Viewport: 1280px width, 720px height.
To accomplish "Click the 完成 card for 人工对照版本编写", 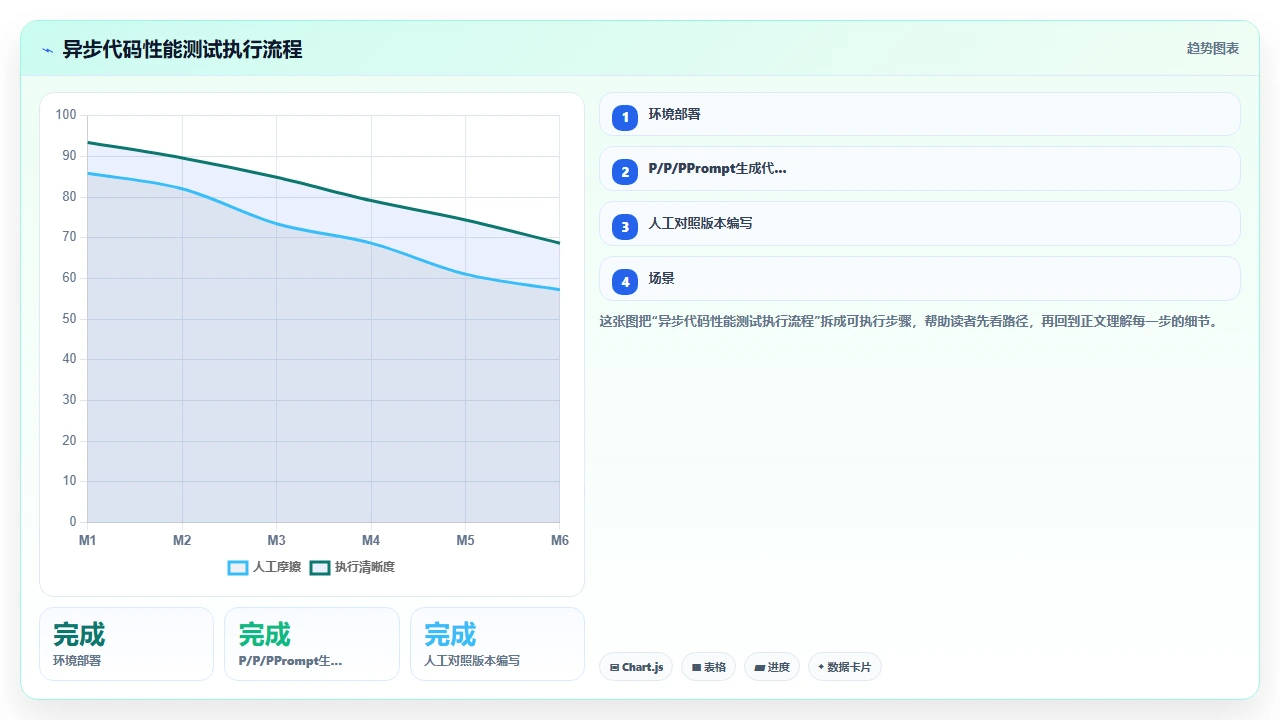I will pos(497,644).
